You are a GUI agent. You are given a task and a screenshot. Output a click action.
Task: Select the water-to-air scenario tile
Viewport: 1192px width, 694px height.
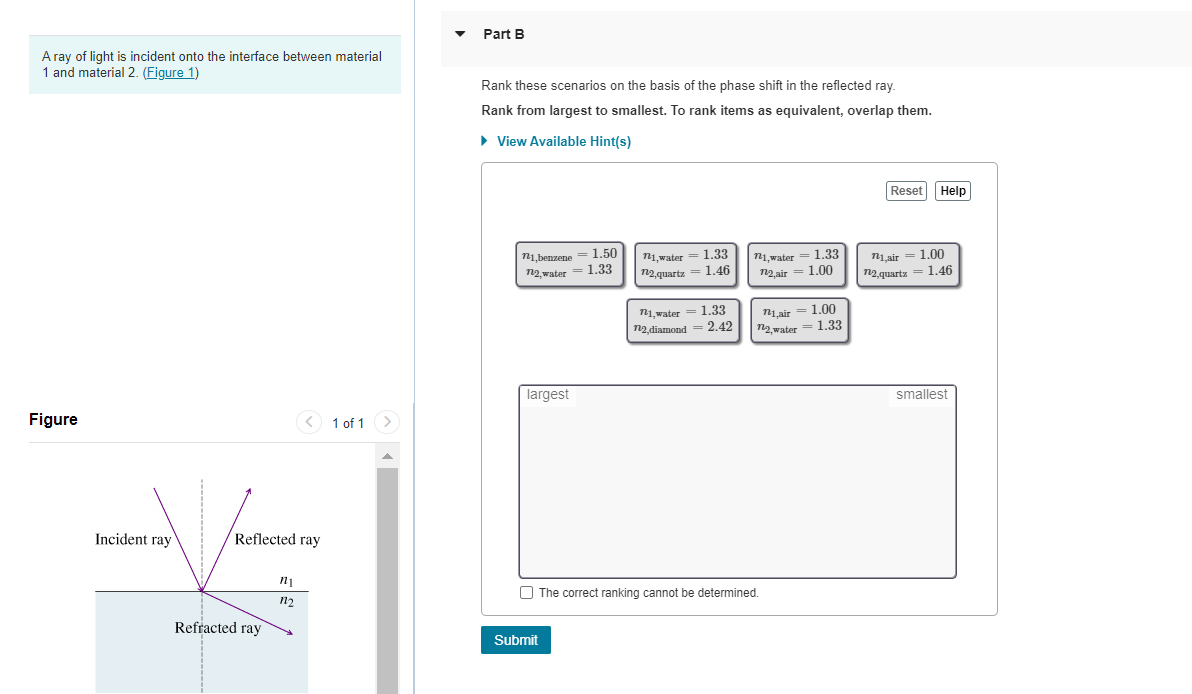796,263
